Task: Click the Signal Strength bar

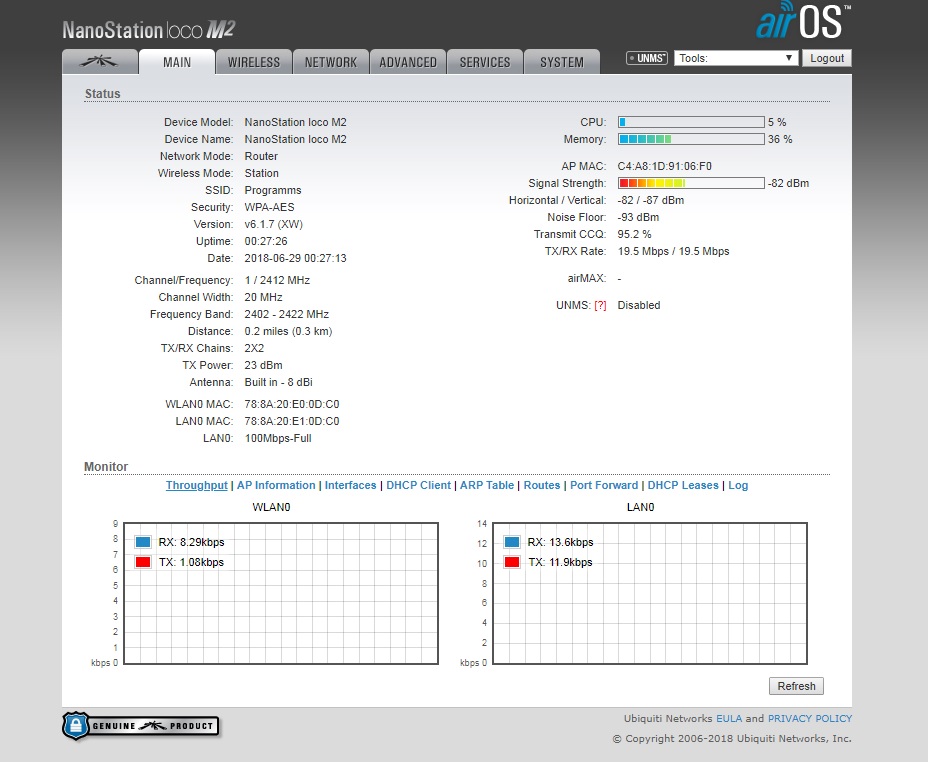Action: point(691,183)
